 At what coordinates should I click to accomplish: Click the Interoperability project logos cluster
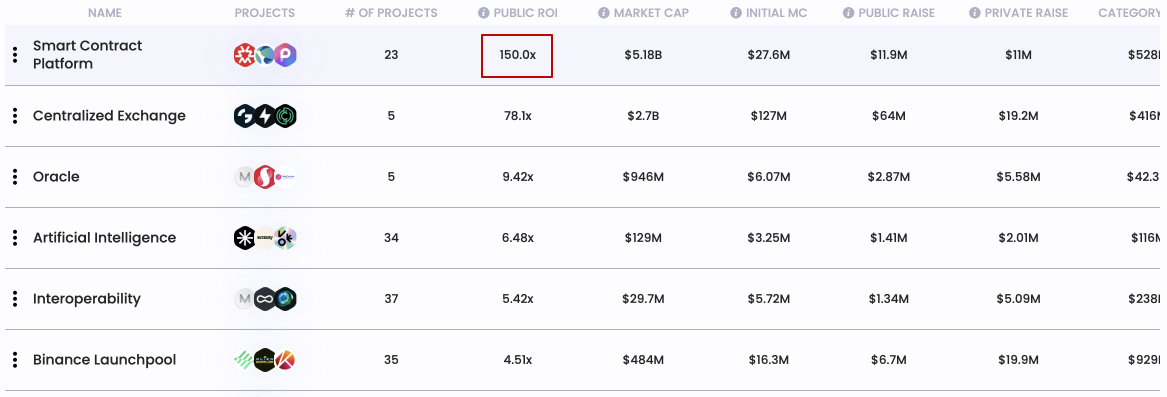[265, 299]
